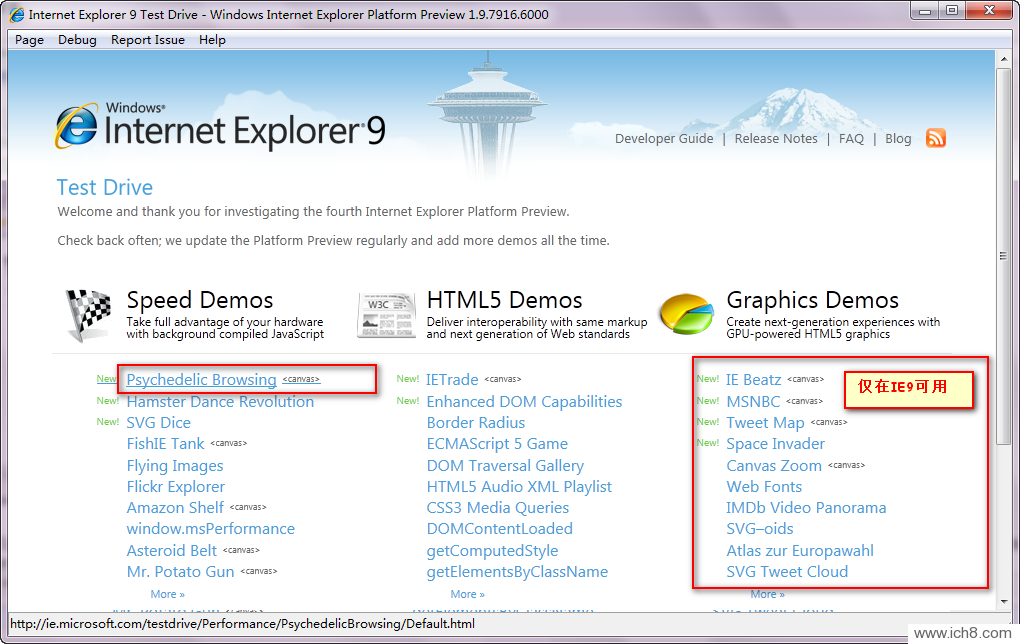Open the Release Notes link

point(776,139)
